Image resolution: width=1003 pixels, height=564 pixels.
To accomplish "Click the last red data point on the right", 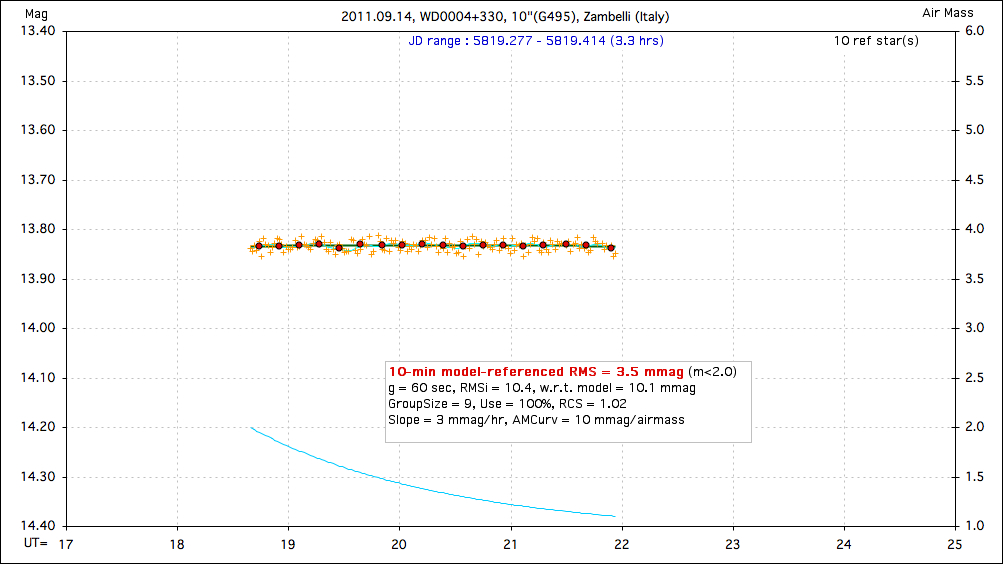I will click(611, 247).
